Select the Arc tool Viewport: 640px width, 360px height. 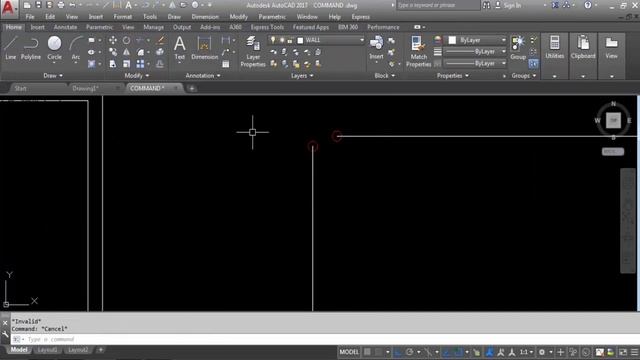pos(76,48)
